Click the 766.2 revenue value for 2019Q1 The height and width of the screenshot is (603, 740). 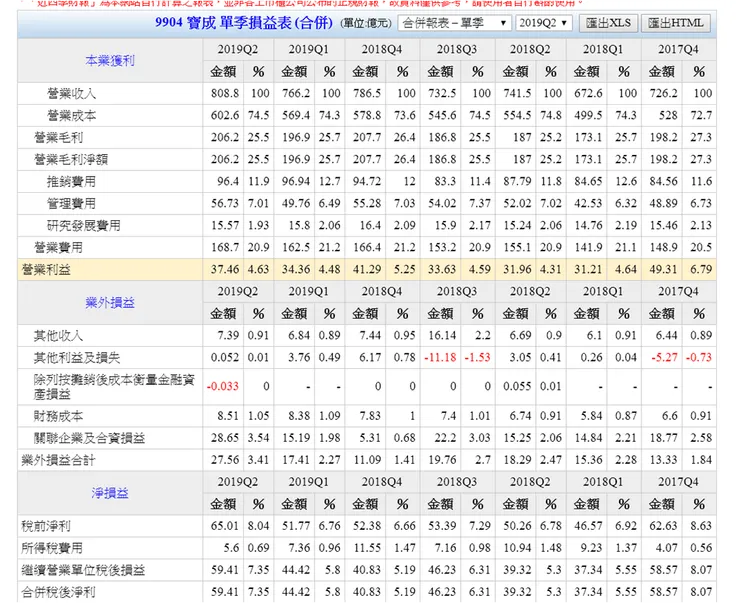coord(296,93)
